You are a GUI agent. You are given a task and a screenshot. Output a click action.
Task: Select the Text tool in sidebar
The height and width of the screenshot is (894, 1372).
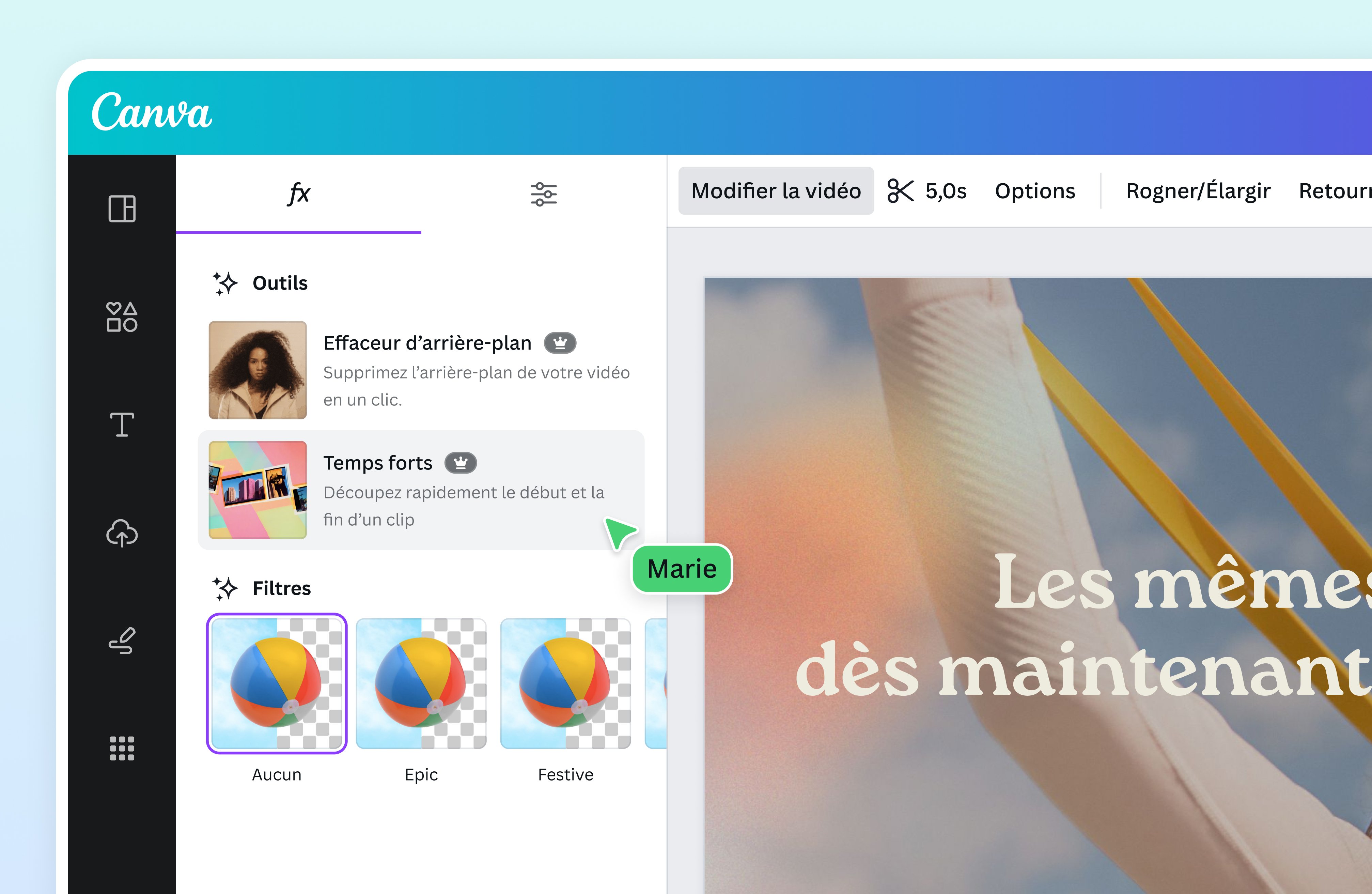click(122, 425)
